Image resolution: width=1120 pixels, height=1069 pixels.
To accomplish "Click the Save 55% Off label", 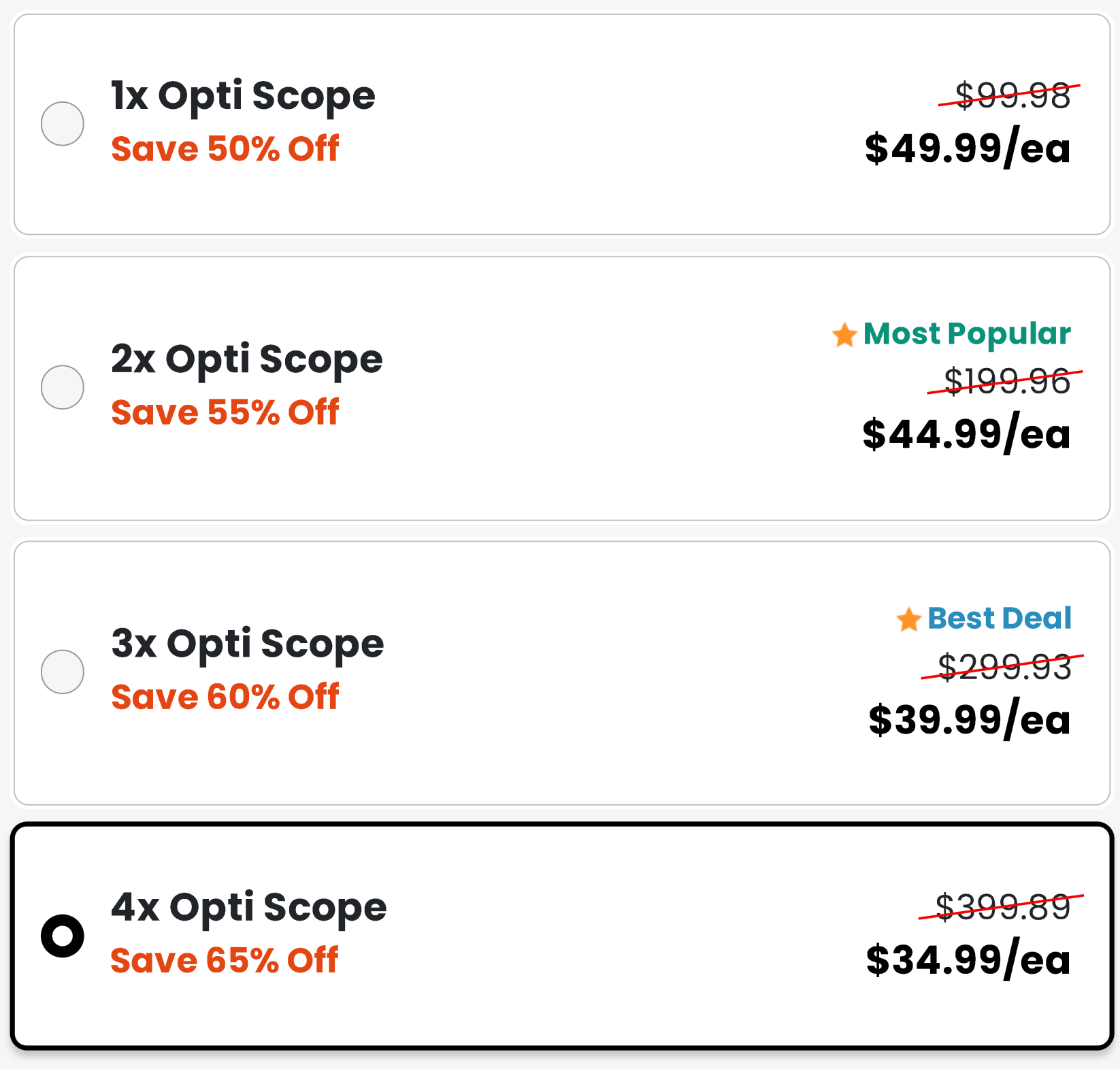I will pyautogui.click(x=225, y=412).
